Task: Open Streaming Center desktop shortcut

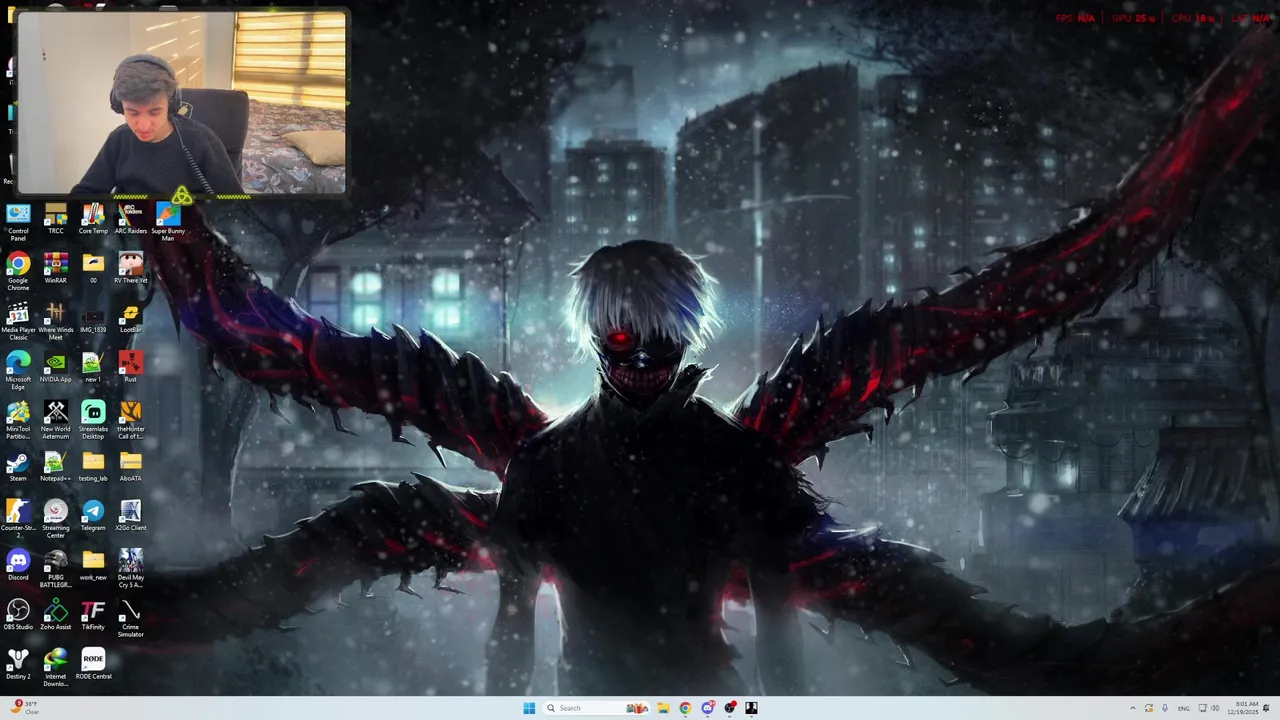Action: 56,519
